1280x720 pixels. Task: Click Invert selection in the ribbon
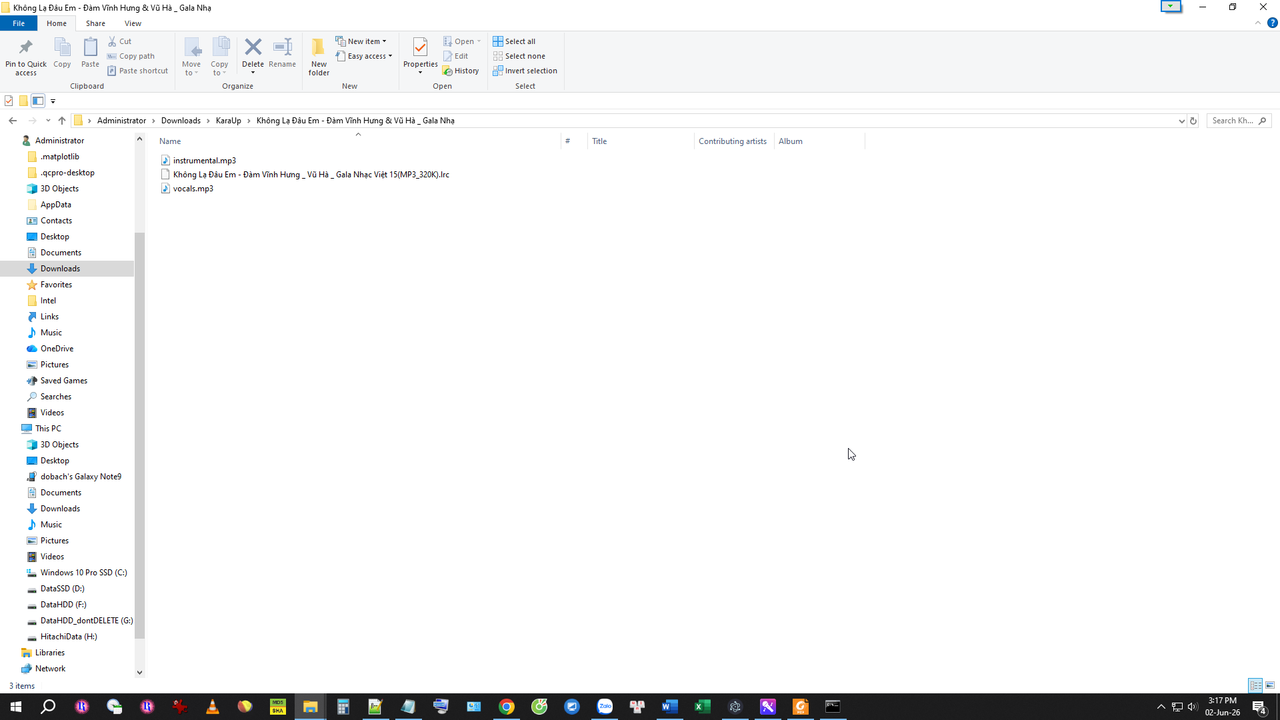pyautogui.click(x=525, y=71)
